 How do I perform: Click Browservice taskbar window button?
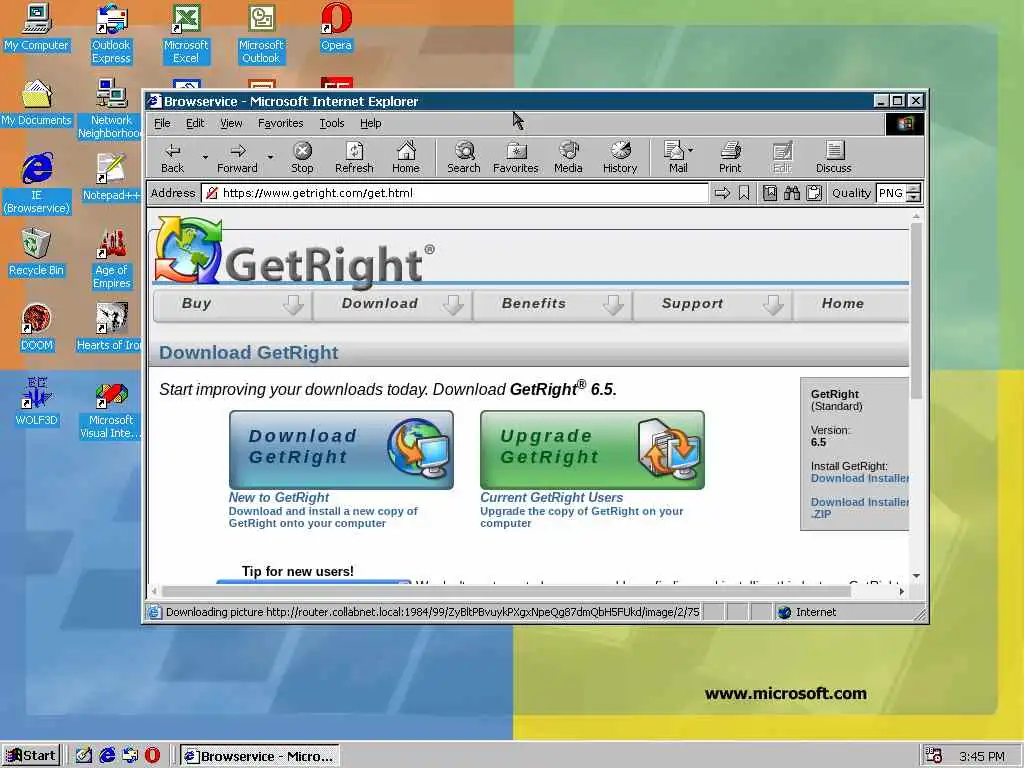pyautogui.click(x=260, y=756)
